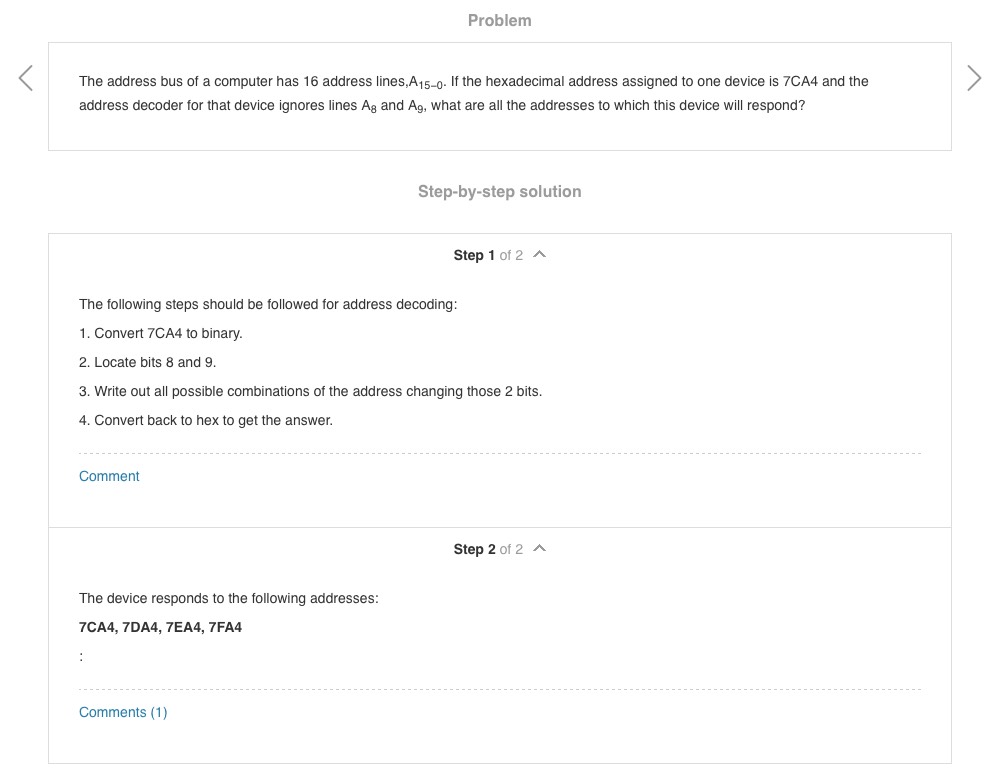Click the sentence "The following steps should be followed"
This screenshot has width=1000, height=774.
click(x=267, y=304)
